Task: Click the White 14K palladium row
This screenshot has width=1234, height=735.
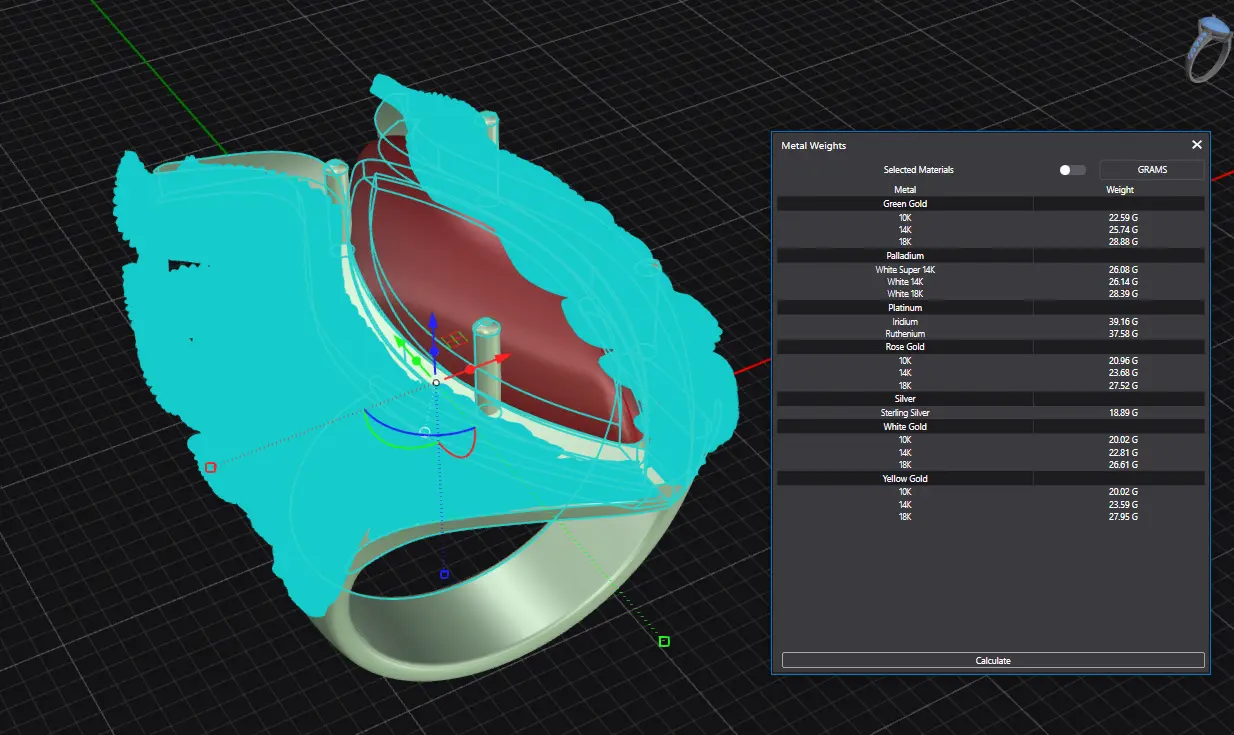Action: pyautogui.click(x=991, y=282)
